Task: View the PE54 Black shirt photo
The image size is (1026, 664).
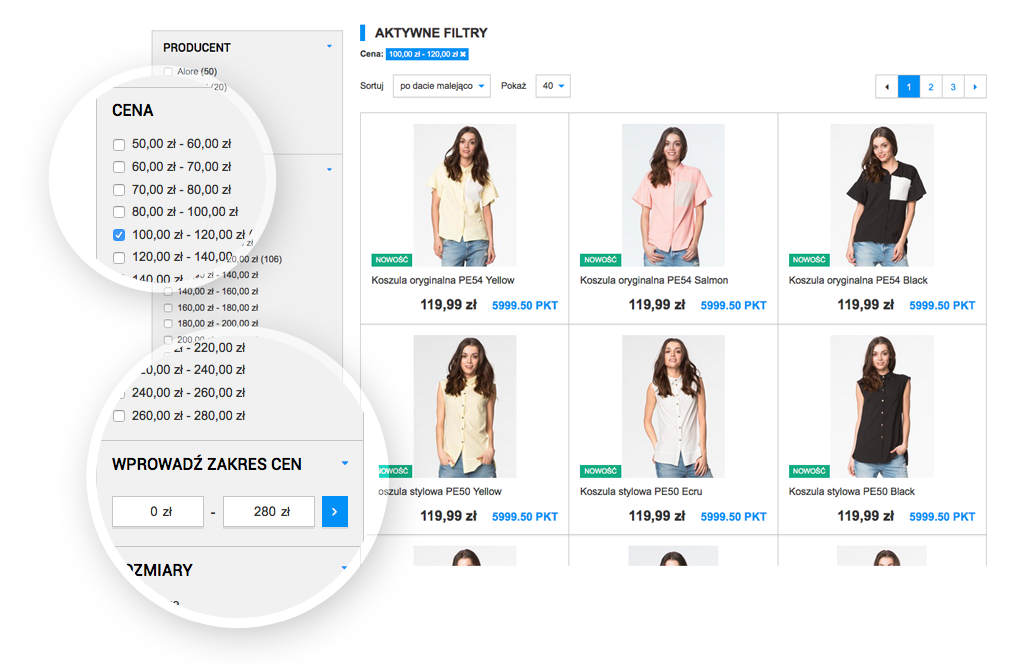Action: 882,195
